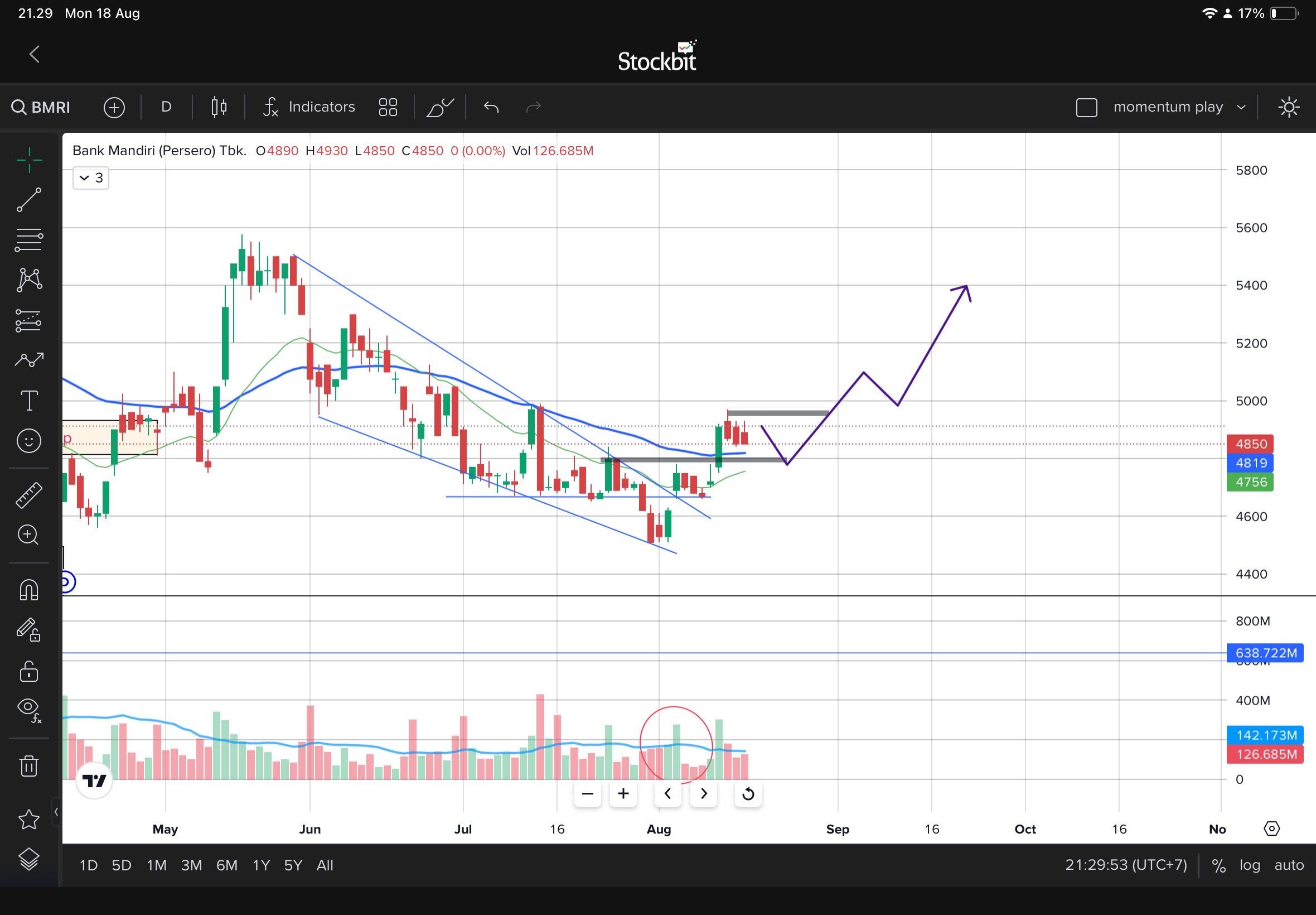Toggle percent scale
This screenshot has height=915, width=1316.
pyautogui.click(x=1218, y=866)
